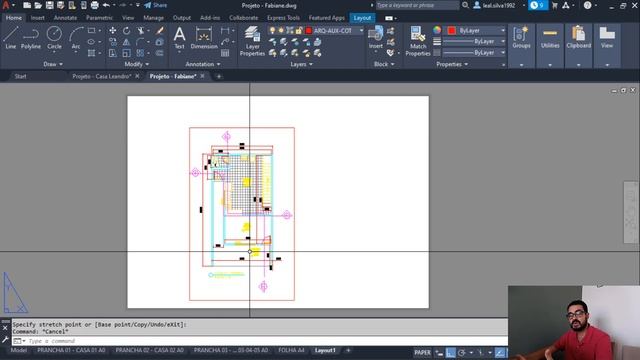Click the Stretch tool icon
Viewport: 640px width, 360px height.
112,53
